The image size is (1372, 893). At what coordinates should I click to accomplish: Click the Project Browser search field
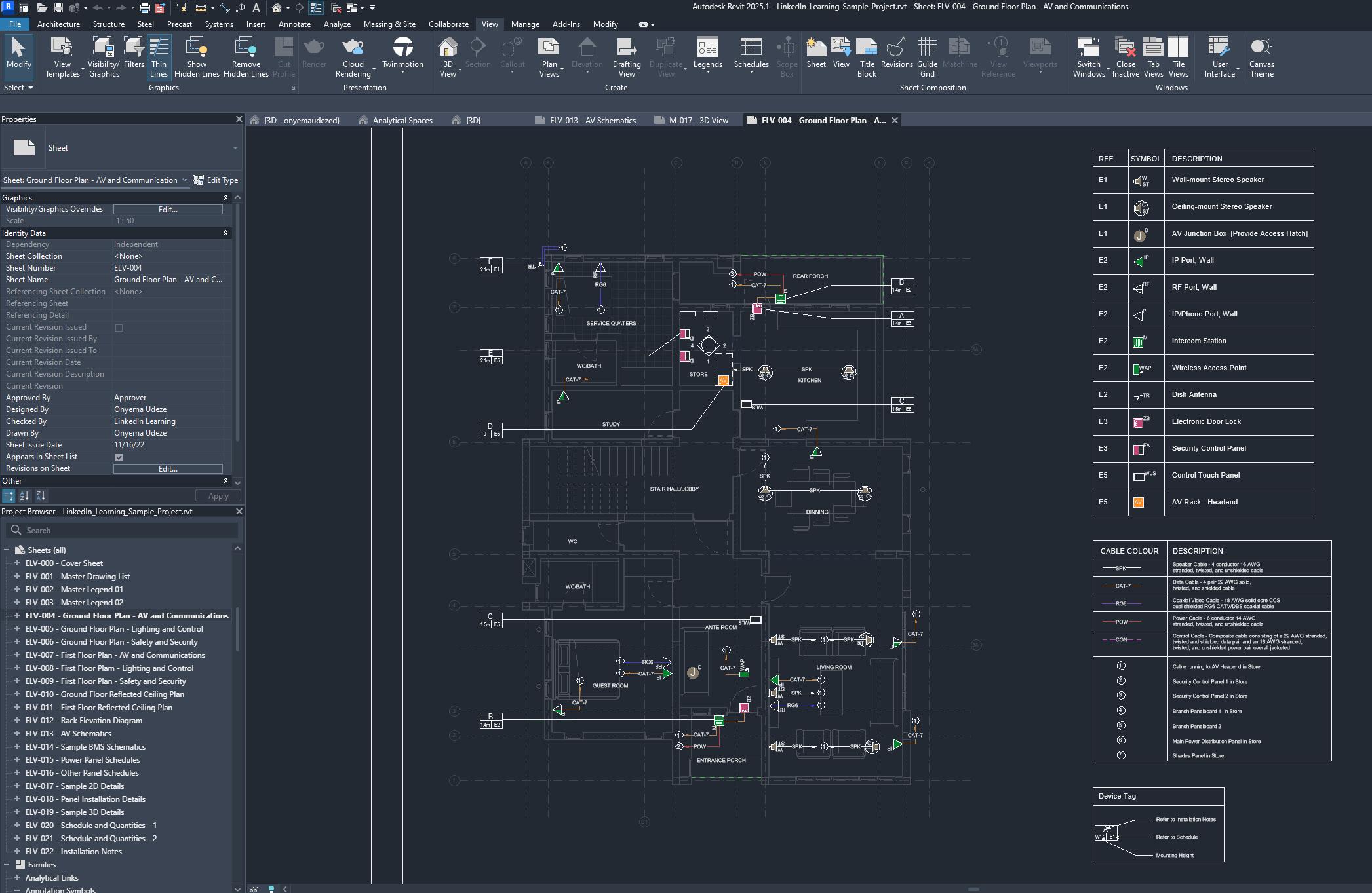(125, 531)
